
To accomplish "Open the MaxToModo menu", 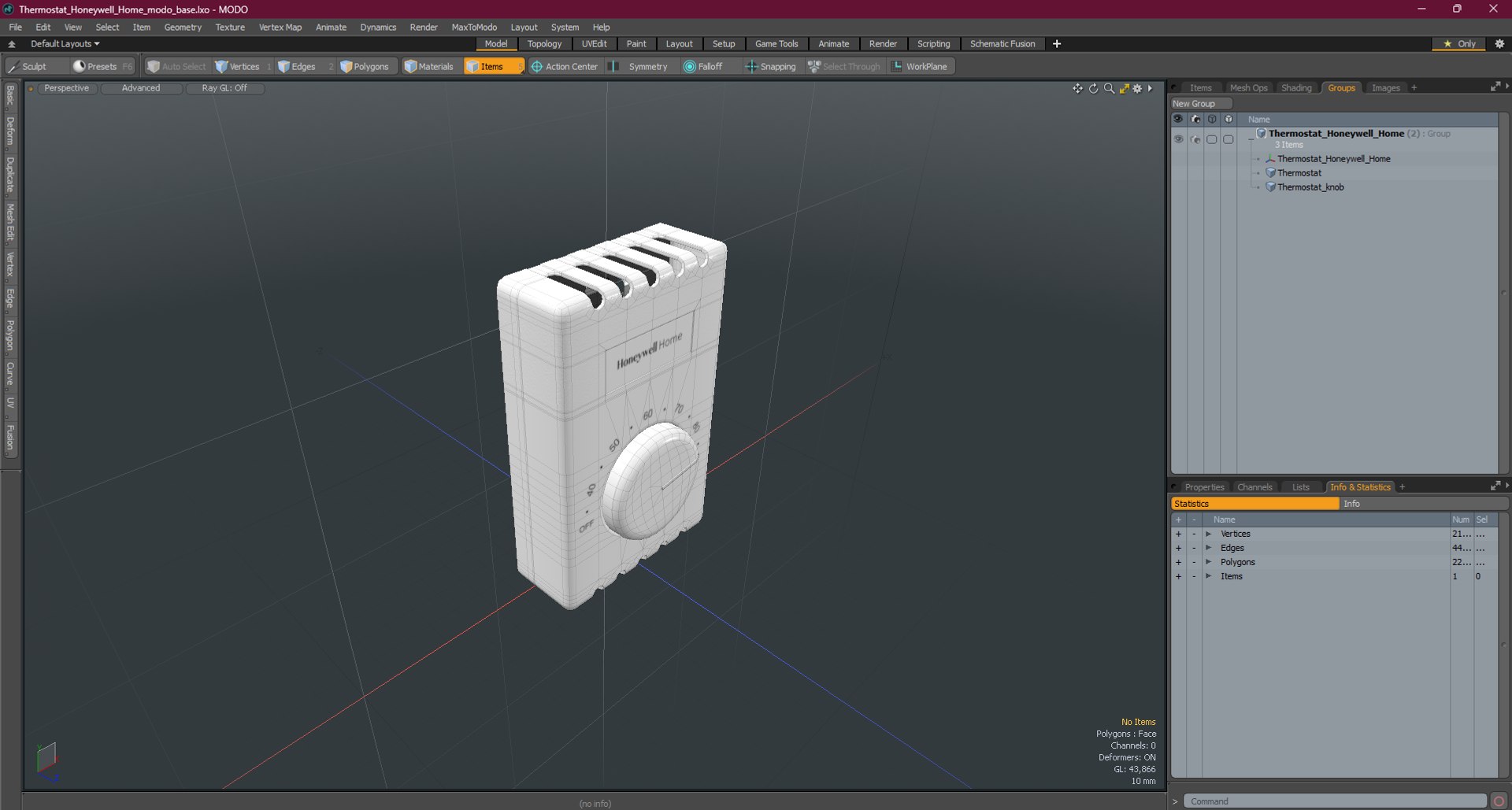I will pos(474,27).
